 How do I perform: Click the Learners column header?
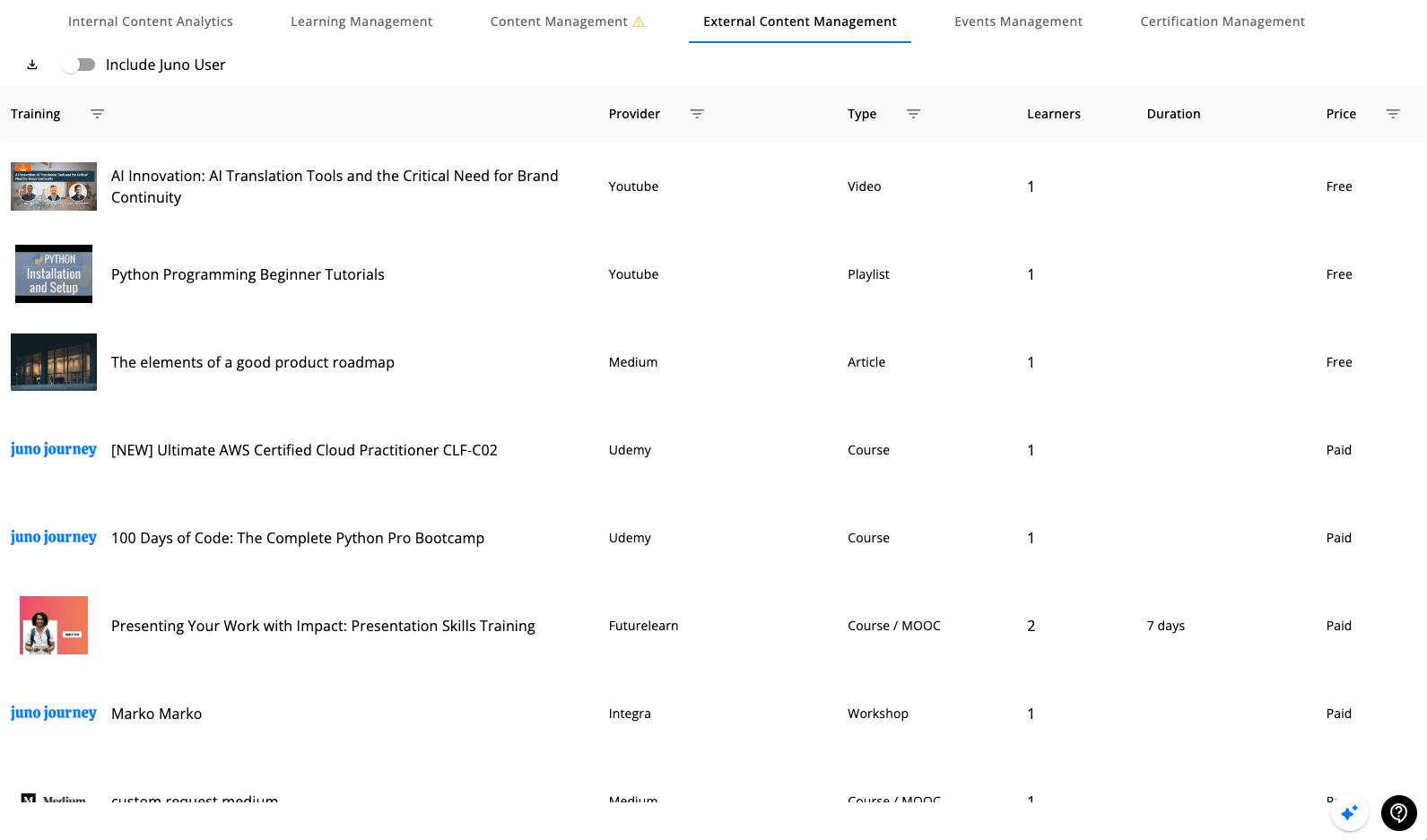1054,114
